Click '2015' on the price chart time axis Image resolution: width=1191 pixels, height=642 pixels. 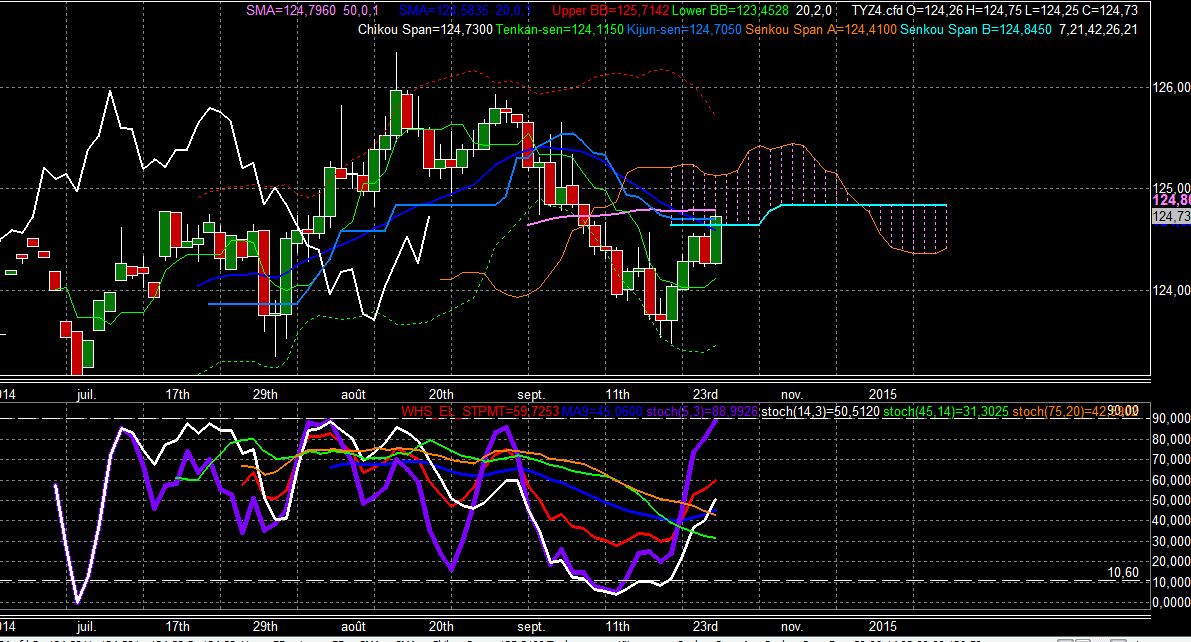(x=883, y=394)
